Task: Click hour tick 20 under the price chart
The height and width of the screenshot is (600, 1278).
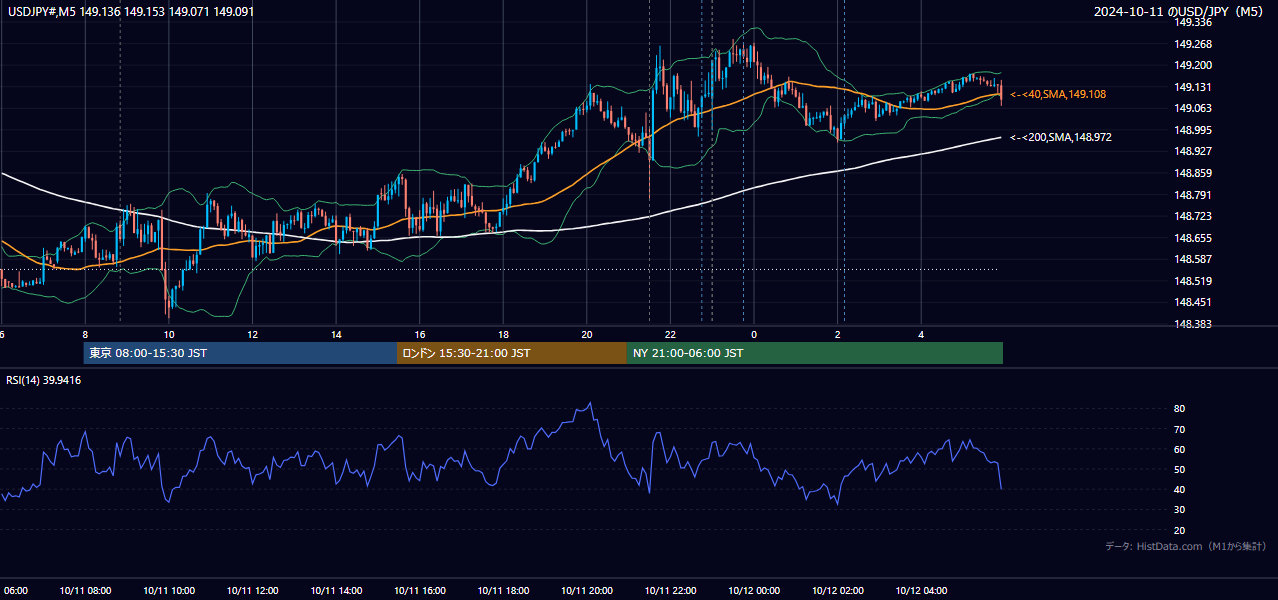Action: click(587, 334)
